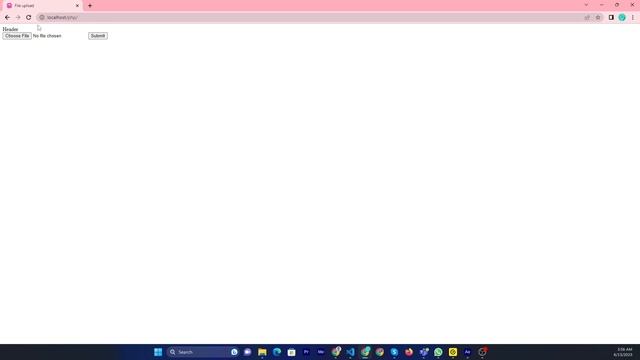Launch Microsoft Edge from taskbar
Screen dimensions: 640x360
(277, 352)
